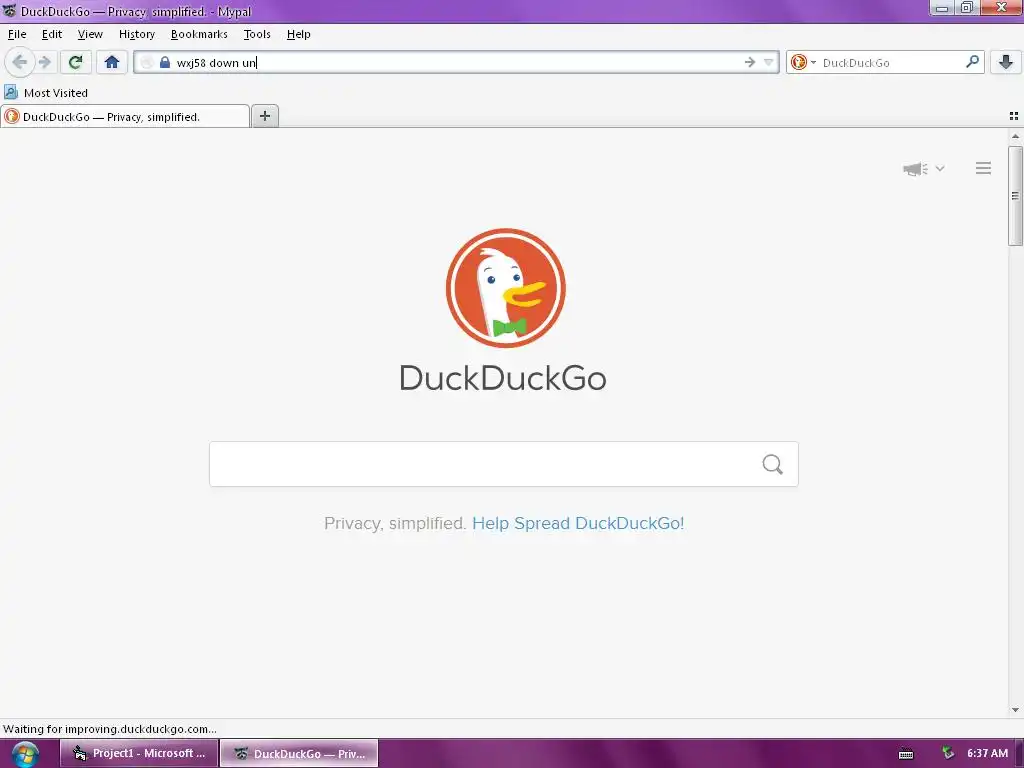1024x768 pixels.
Task: Click the browser forward arrow button
Action: [x=45, y=62]
